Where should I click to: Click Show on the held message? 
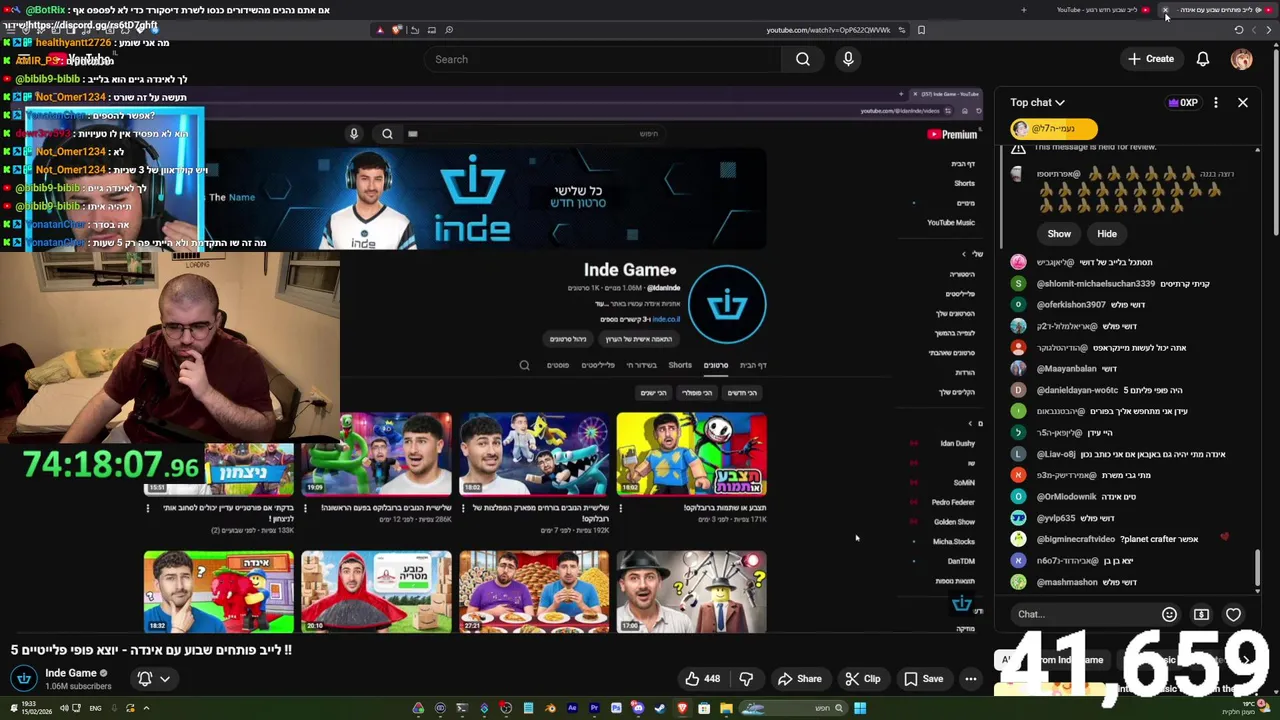(1059, 234)
